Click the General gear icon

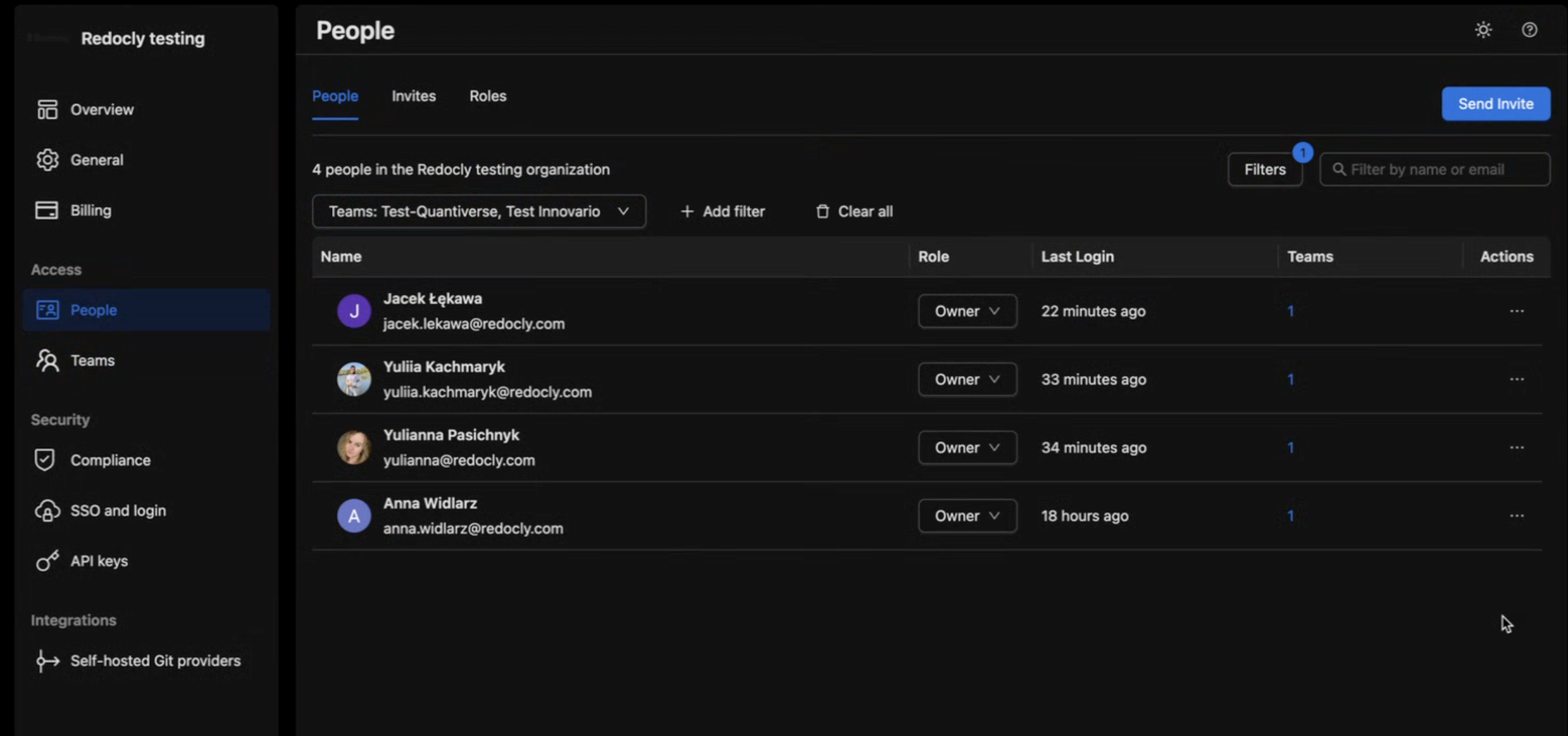pyautogui.click(x=47, y=160)
